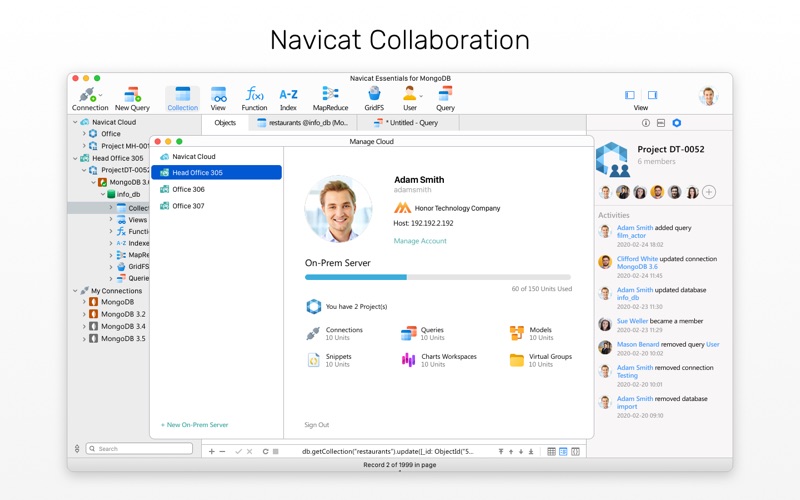Screen dimensions: 800x500
Task: Open the Connection dropdown arrow
Action: (101, 95)
